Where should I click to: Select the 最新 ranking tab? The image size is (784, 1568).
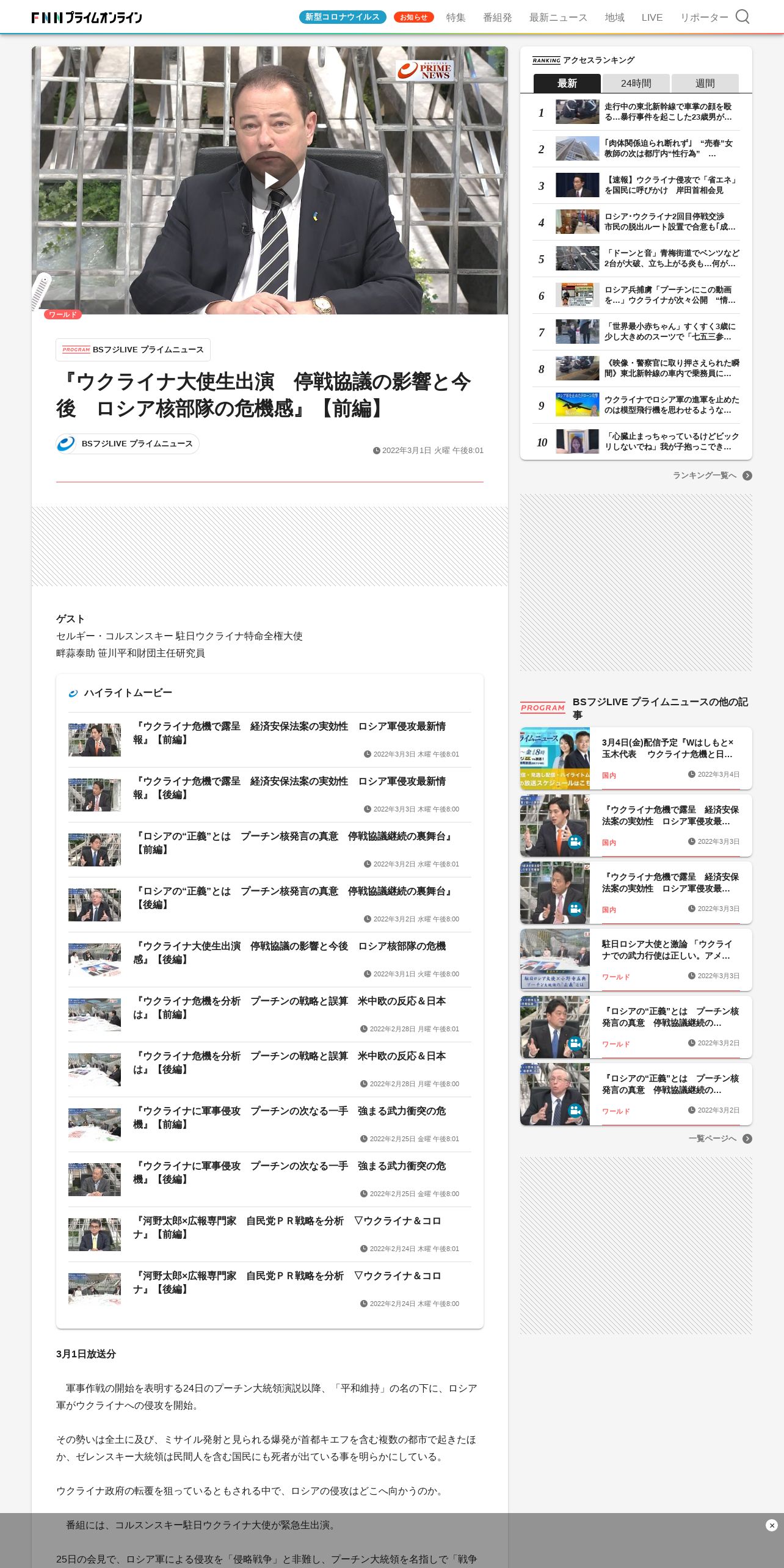pos(567,83)
